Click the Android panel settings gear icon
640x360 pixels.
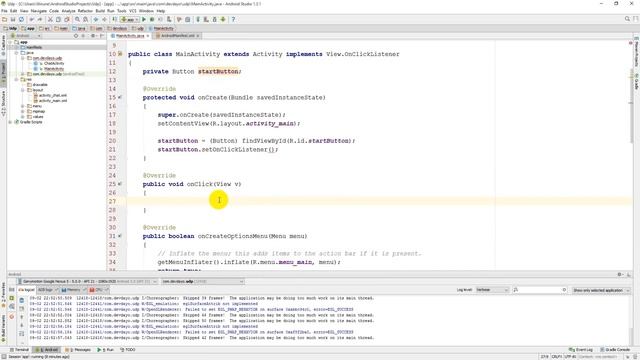tap(620, 275)
